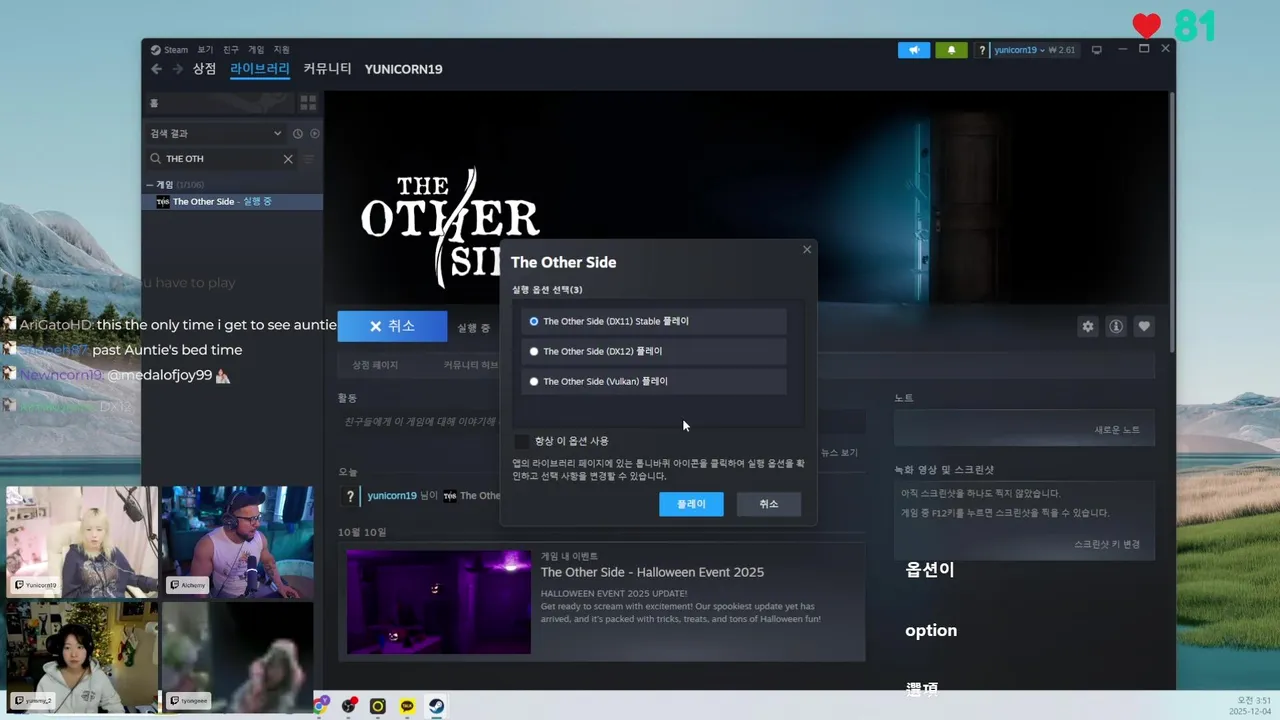Open Chrome from the taskbar
1280x720 pixels.
[x=320, y=706]
